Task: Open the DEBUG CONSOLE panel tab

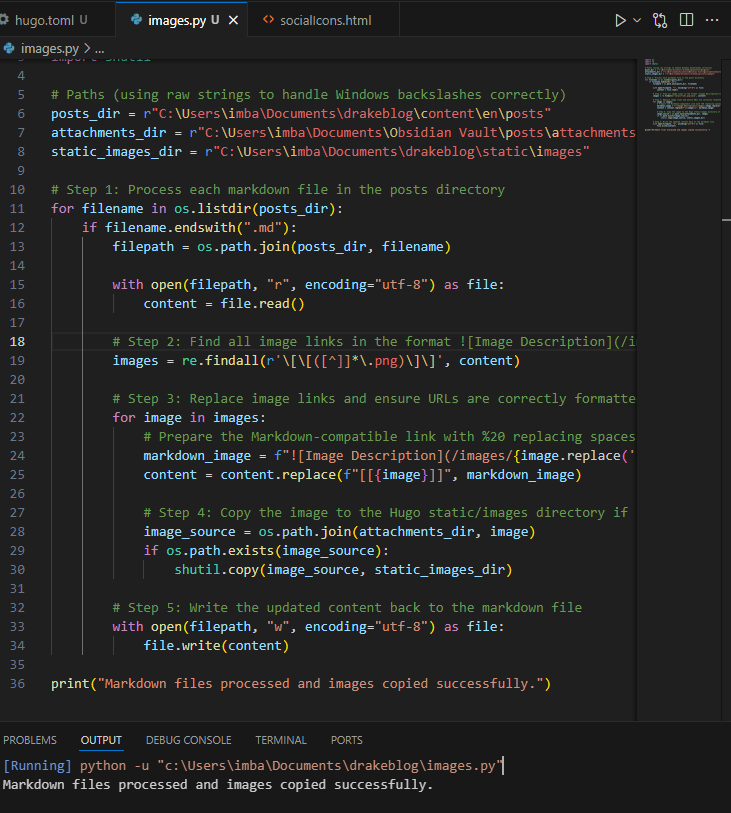Action: click(188, 740)
